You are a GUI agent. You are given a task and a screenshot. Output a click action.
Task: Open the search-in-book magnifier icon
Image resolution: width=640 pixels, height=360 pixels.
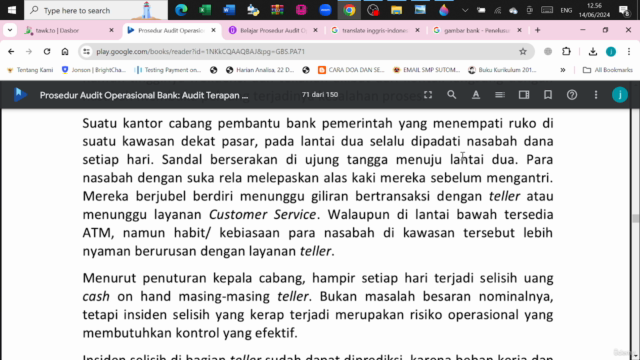click(x=451, y=95)
